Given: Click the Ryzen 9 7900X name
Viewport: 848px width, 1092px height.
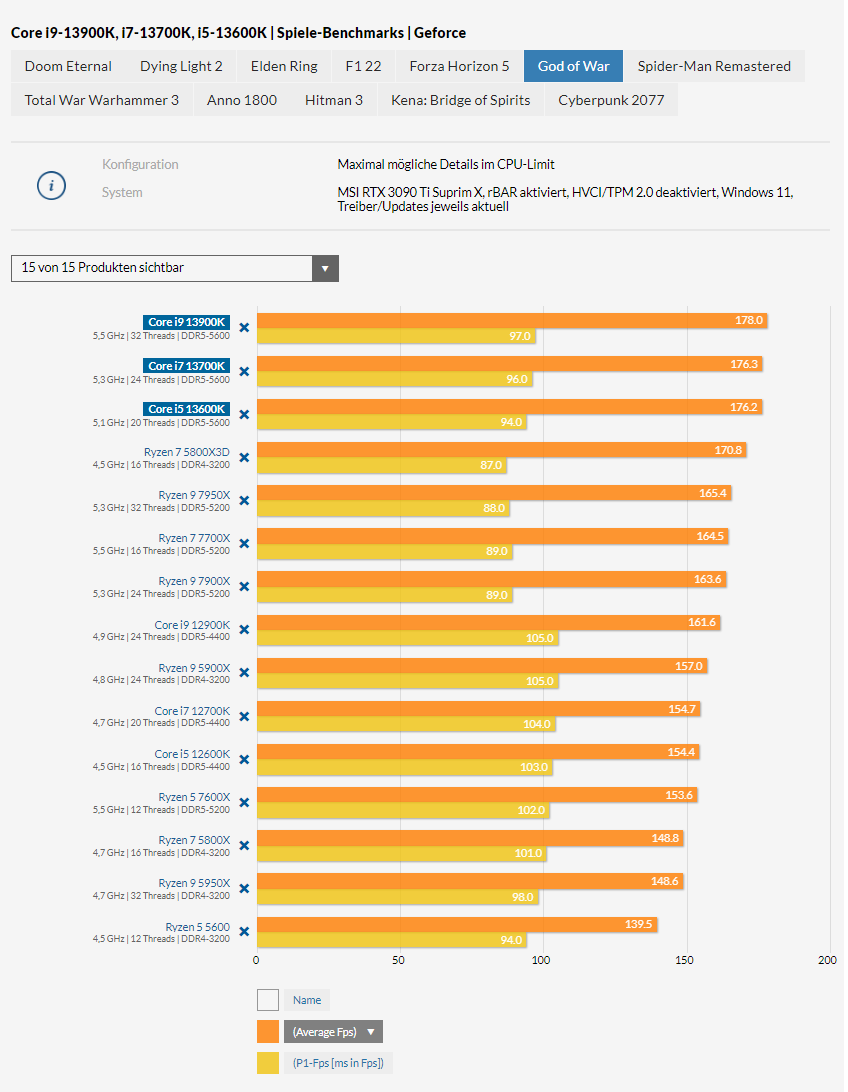Looking at the screenshot, I should [x=194, y=581].
